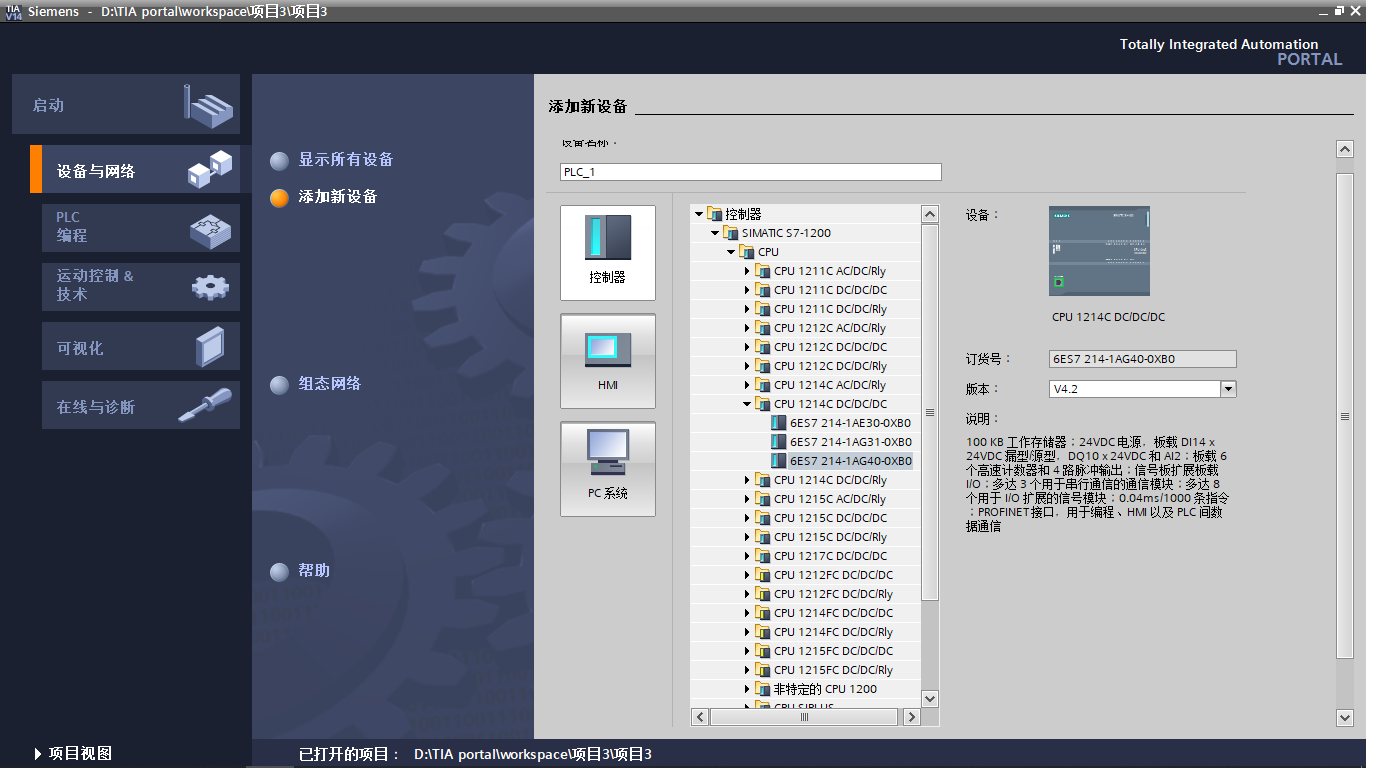
Task: Click the CPU 1215FC DC/DC/DC folder icon
Action: (762, 651)
